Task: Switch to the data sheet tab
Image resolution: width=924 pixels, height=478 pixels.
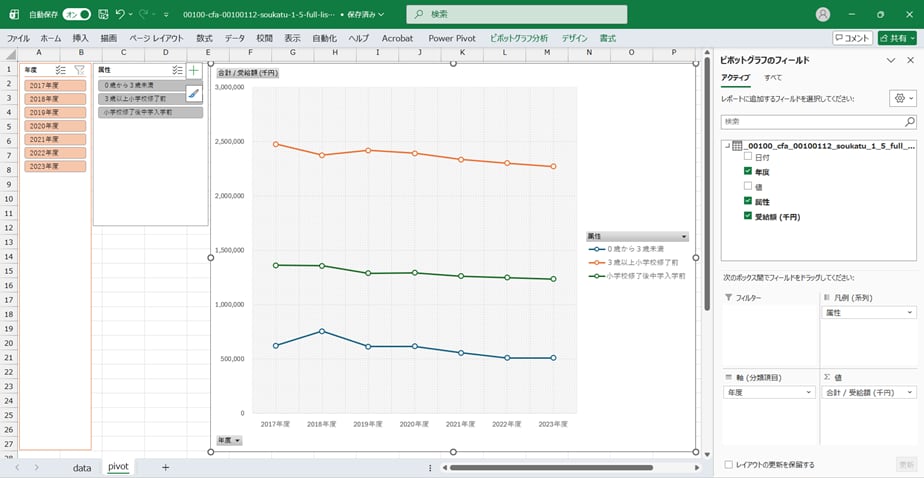Action: [82, 467]
